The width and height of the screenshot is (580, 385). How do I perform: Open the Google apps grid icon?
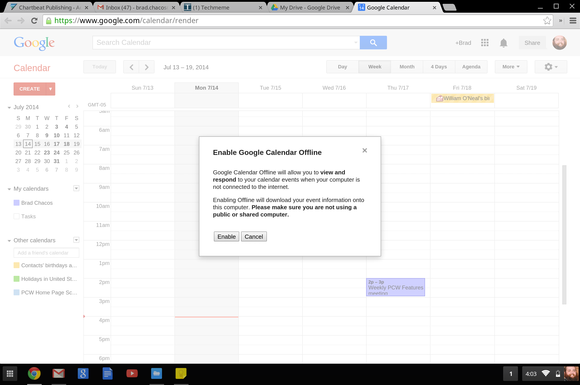coord(485,43)
